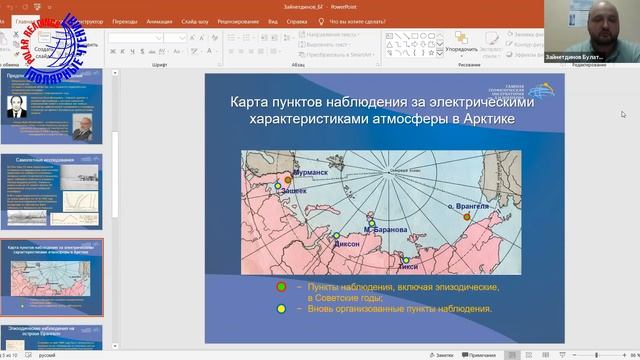This screenshot has height=360, width=640.
Task: Select the map slide thumbnail in panel
Action: pos(51,278)
